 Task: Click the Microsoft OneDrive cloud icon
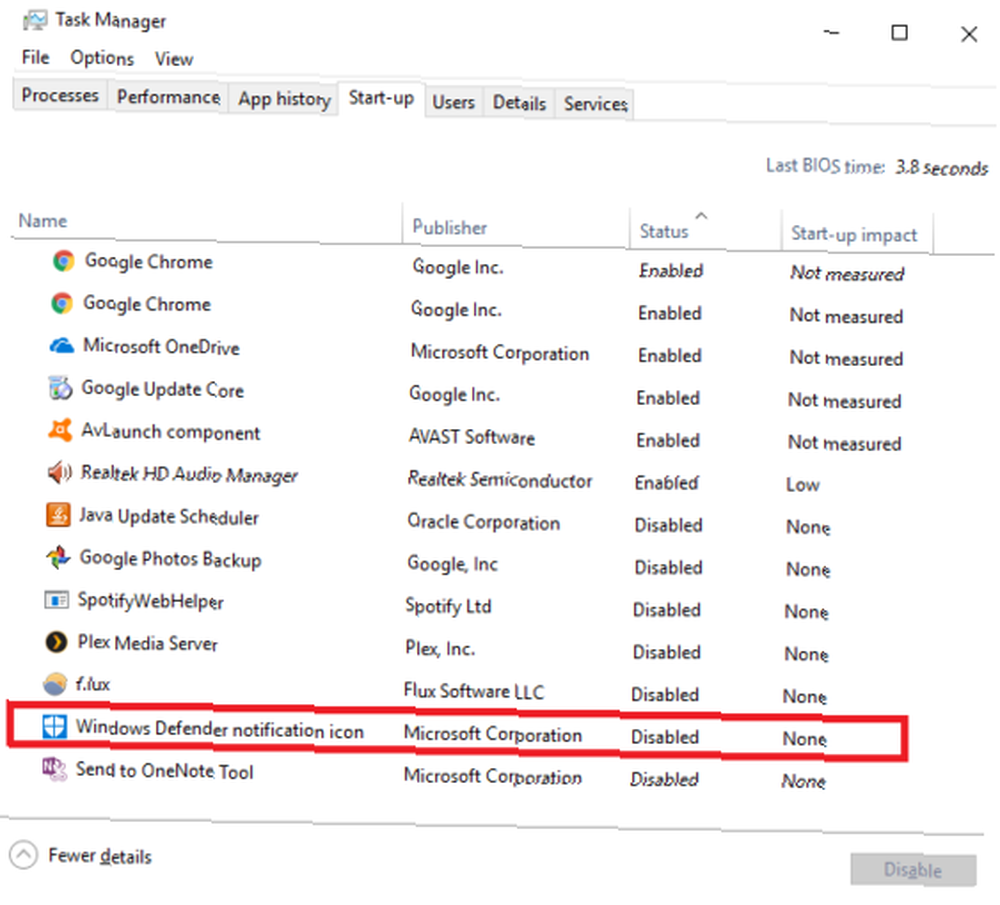pos(62,346)
